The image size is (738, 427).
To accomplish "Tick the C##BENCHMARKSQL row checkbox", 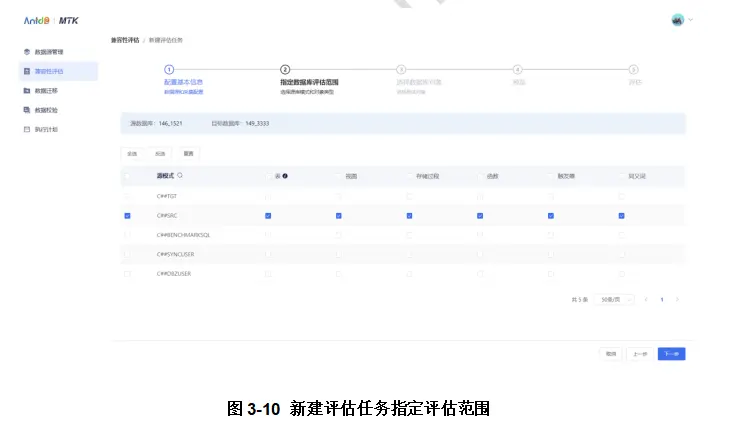I will coord(127,234).
